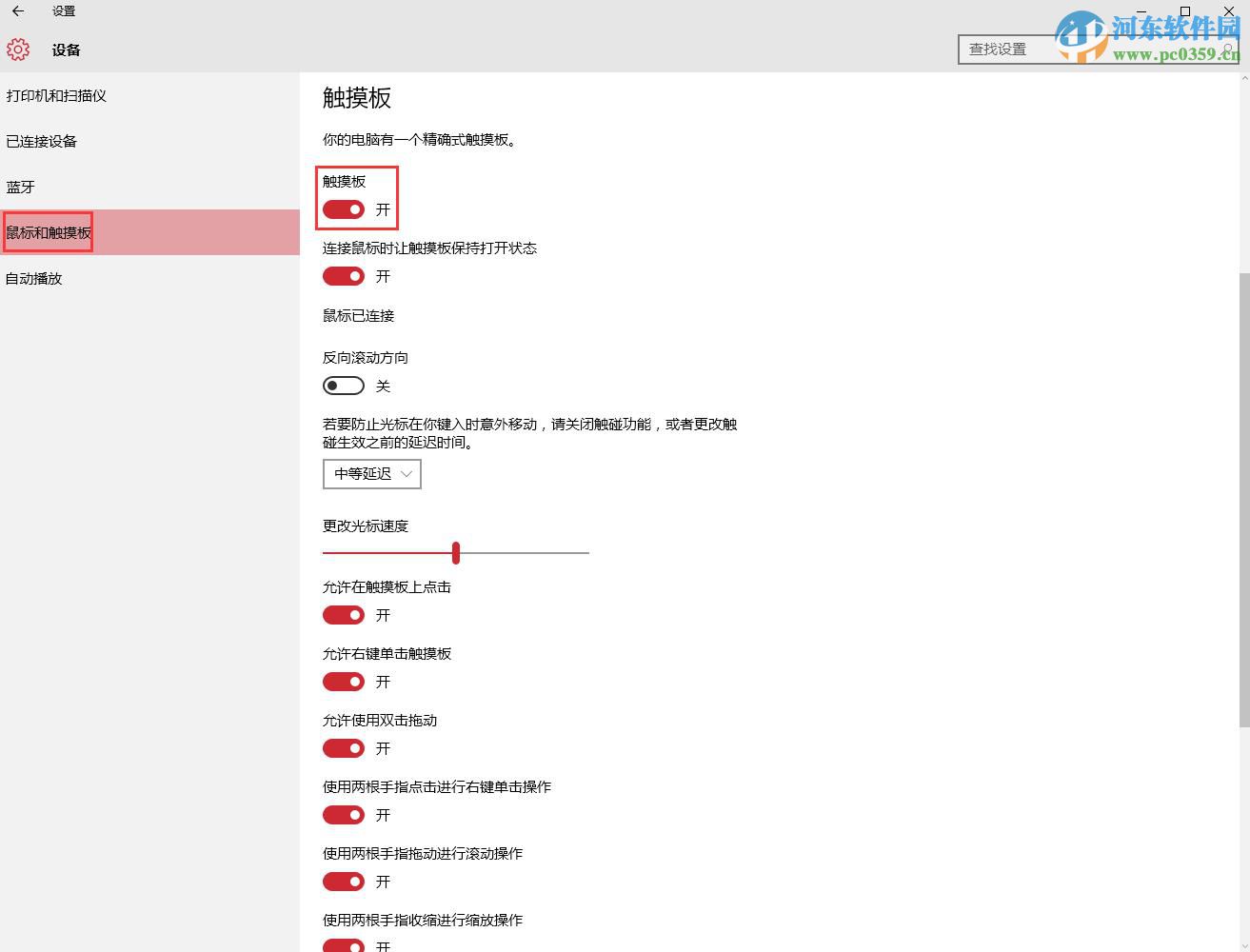
Task: Disable two-finger pinch zoom toggle
Action: click(343, 944)
